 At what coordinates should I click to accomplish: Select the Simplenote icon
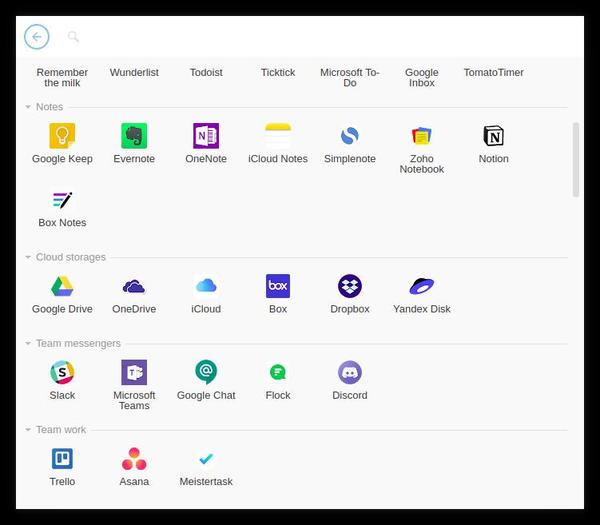tap(350, 135)
